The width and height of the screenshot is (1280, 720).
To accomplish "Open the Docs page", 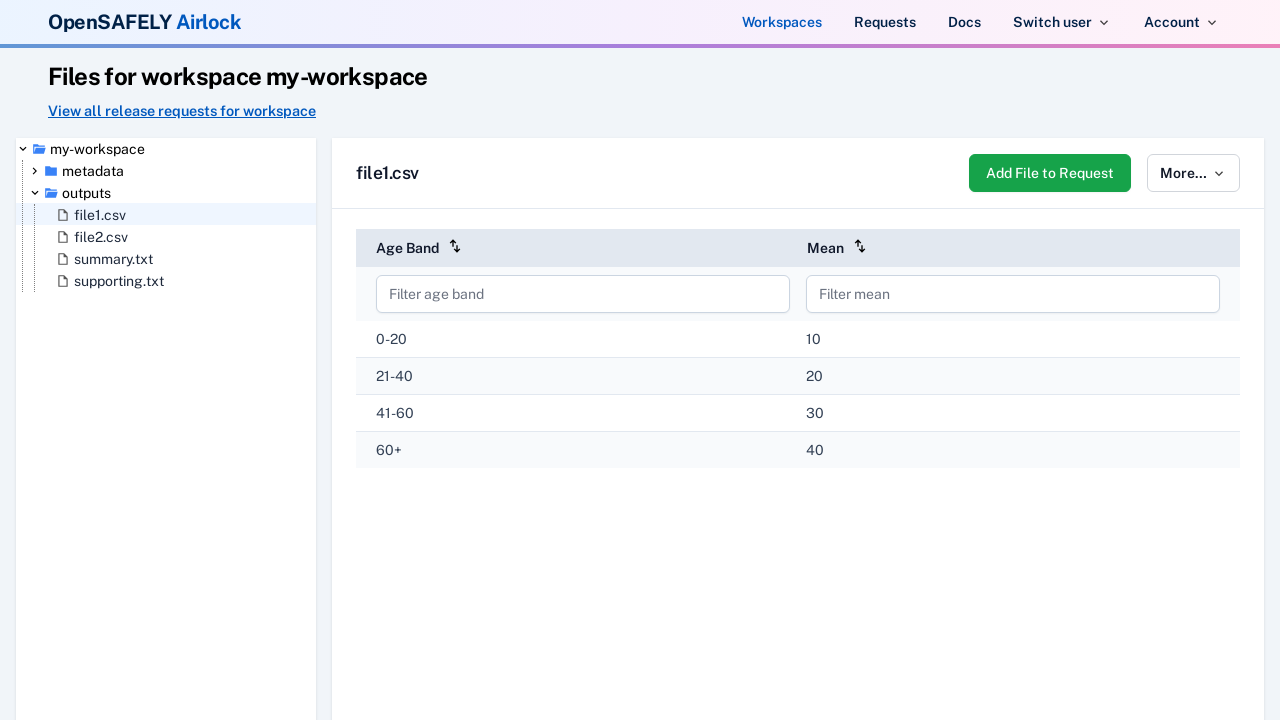I will point(964,22).
